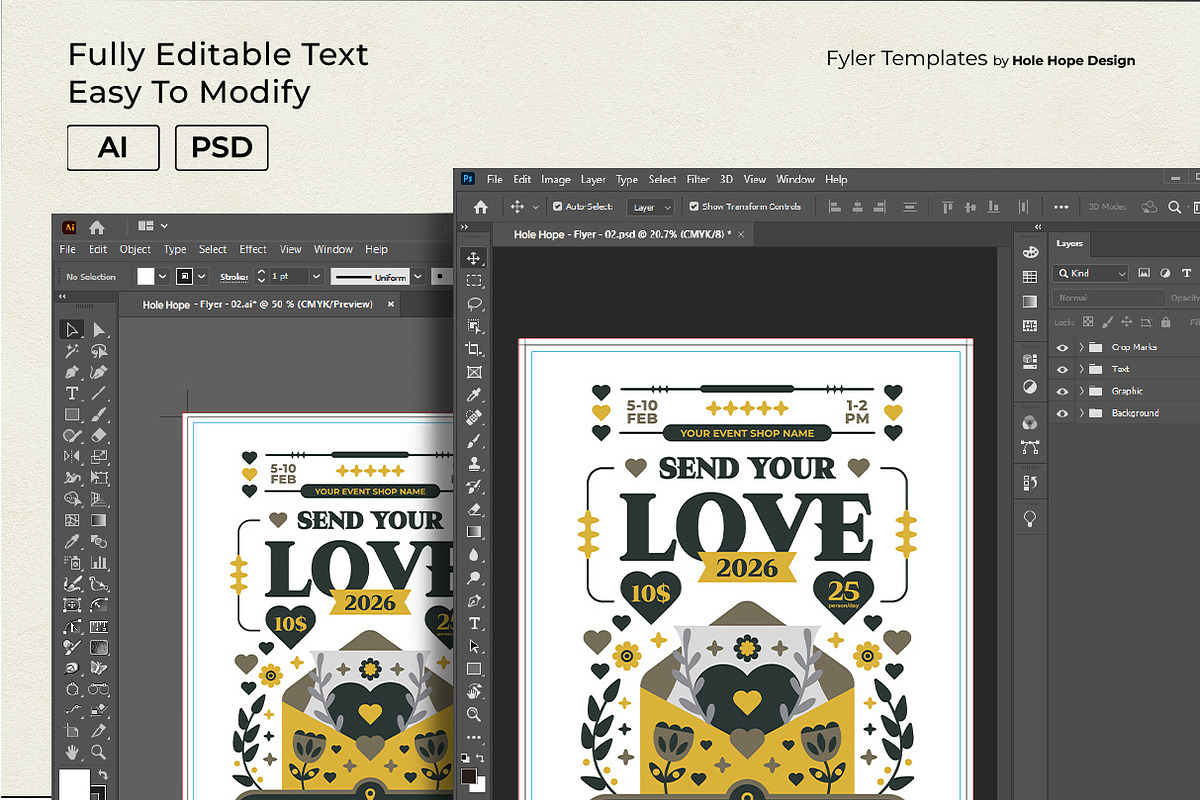Click the AI format badge
Viewport: 1200px width, 800px height.
tap(113, 148)
